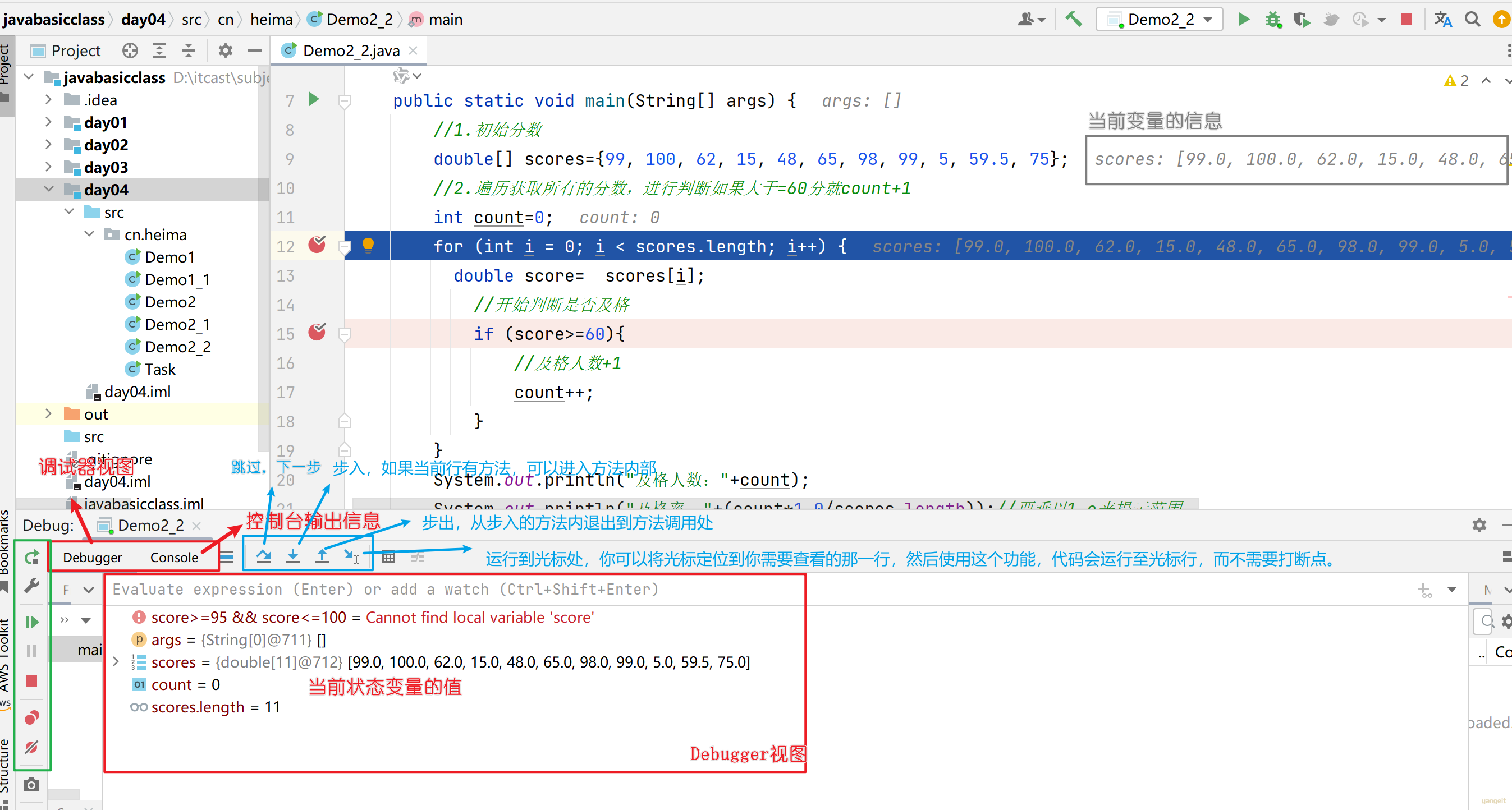Stop the running program from top toolbar
This screenshot has width=1512, height=810.
tap(1406, 20)
